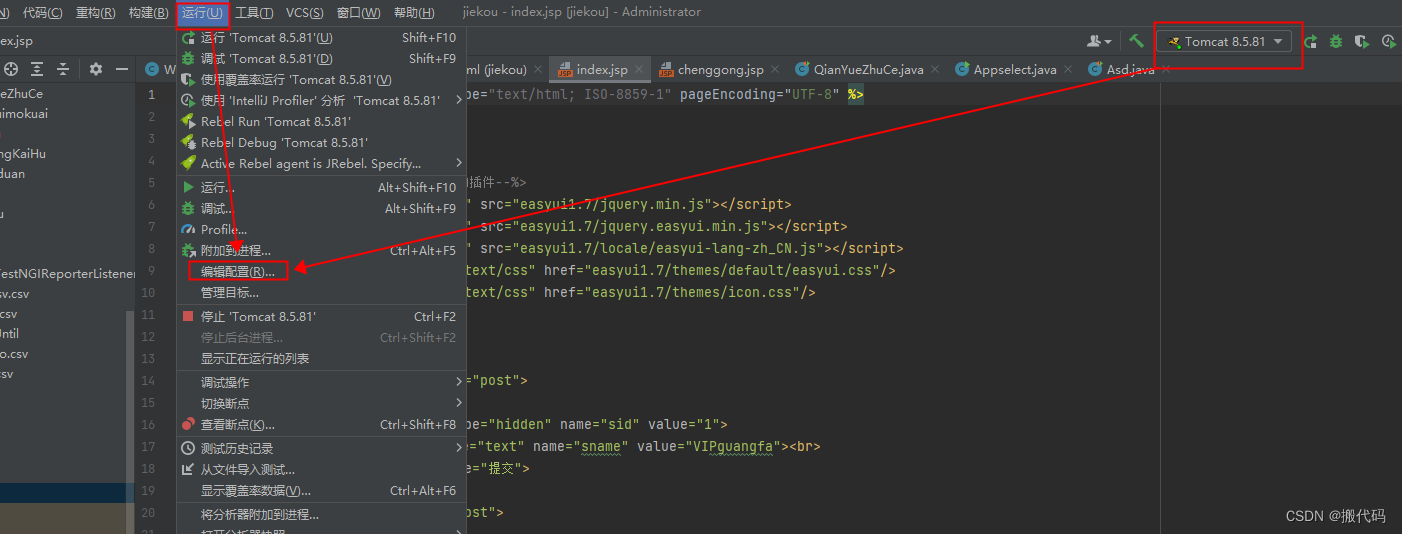Switch to the chenggong.jsp editor tab
1402x534 pixels.
coord(720,70)
